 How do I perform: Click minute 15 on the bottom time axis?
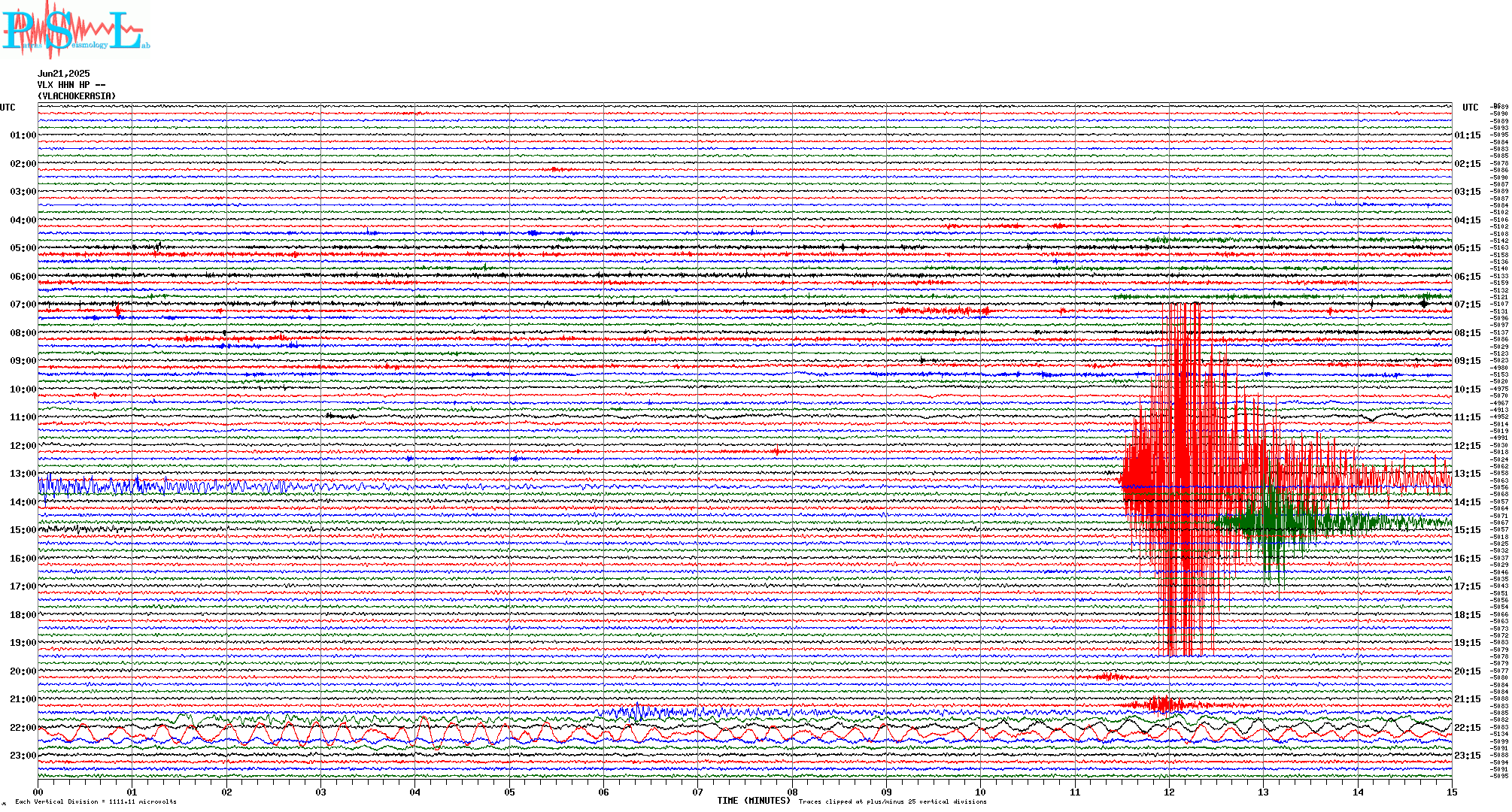1452,792
